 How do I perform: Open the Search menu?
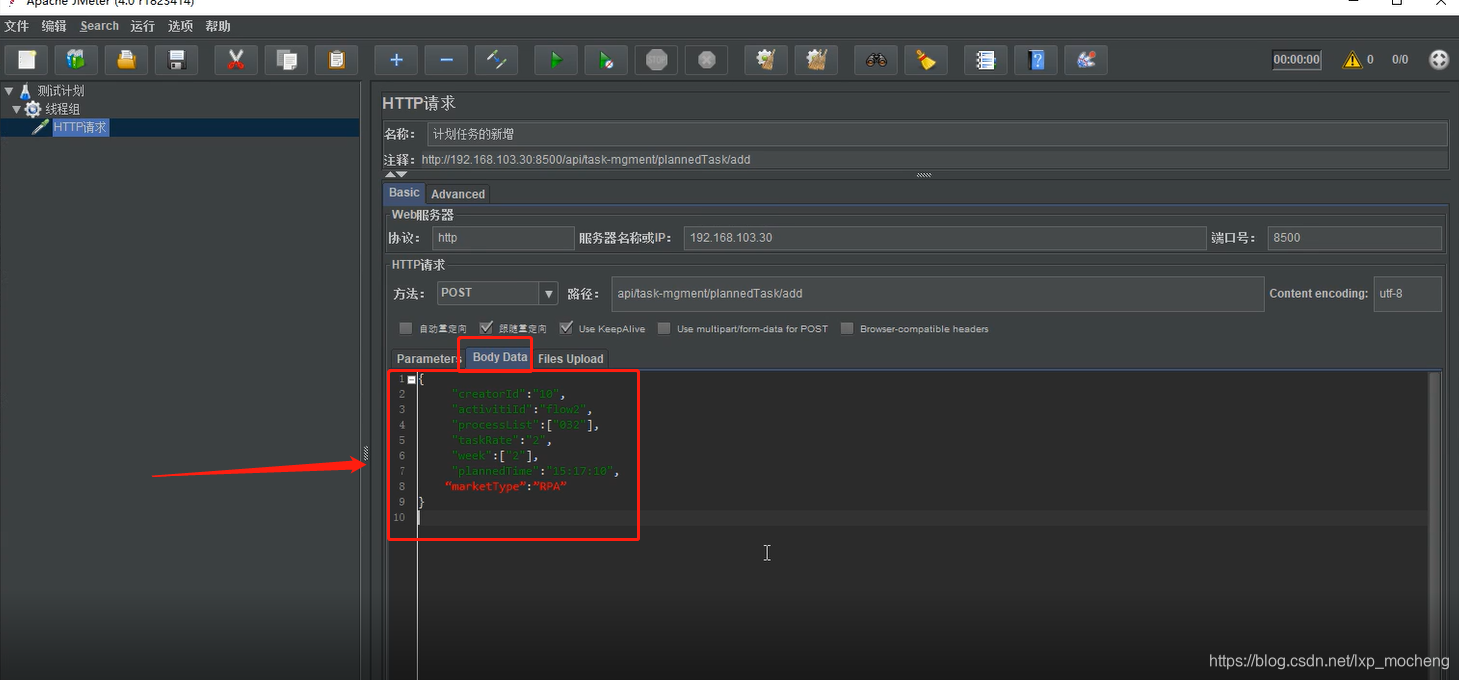(x=99, y=26)
